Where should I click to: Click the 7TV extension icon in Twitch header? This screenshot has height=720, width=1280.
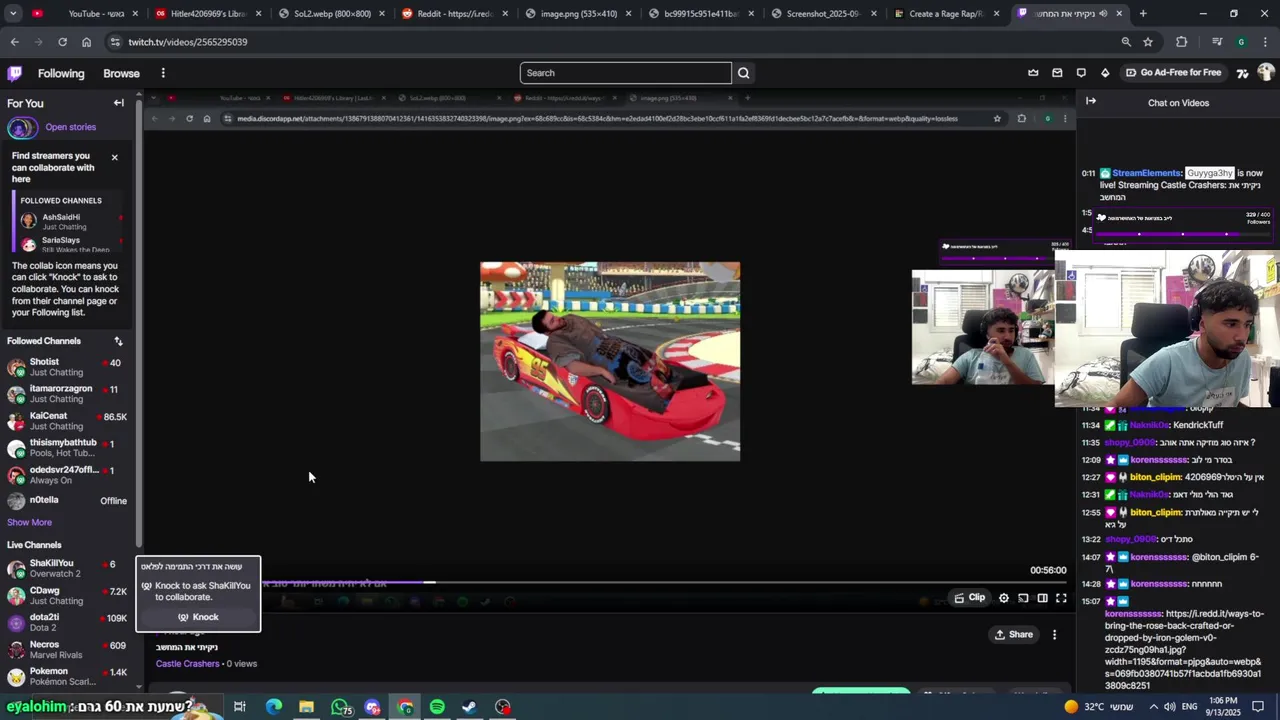pyautogui.click(x=1242, y=73)
